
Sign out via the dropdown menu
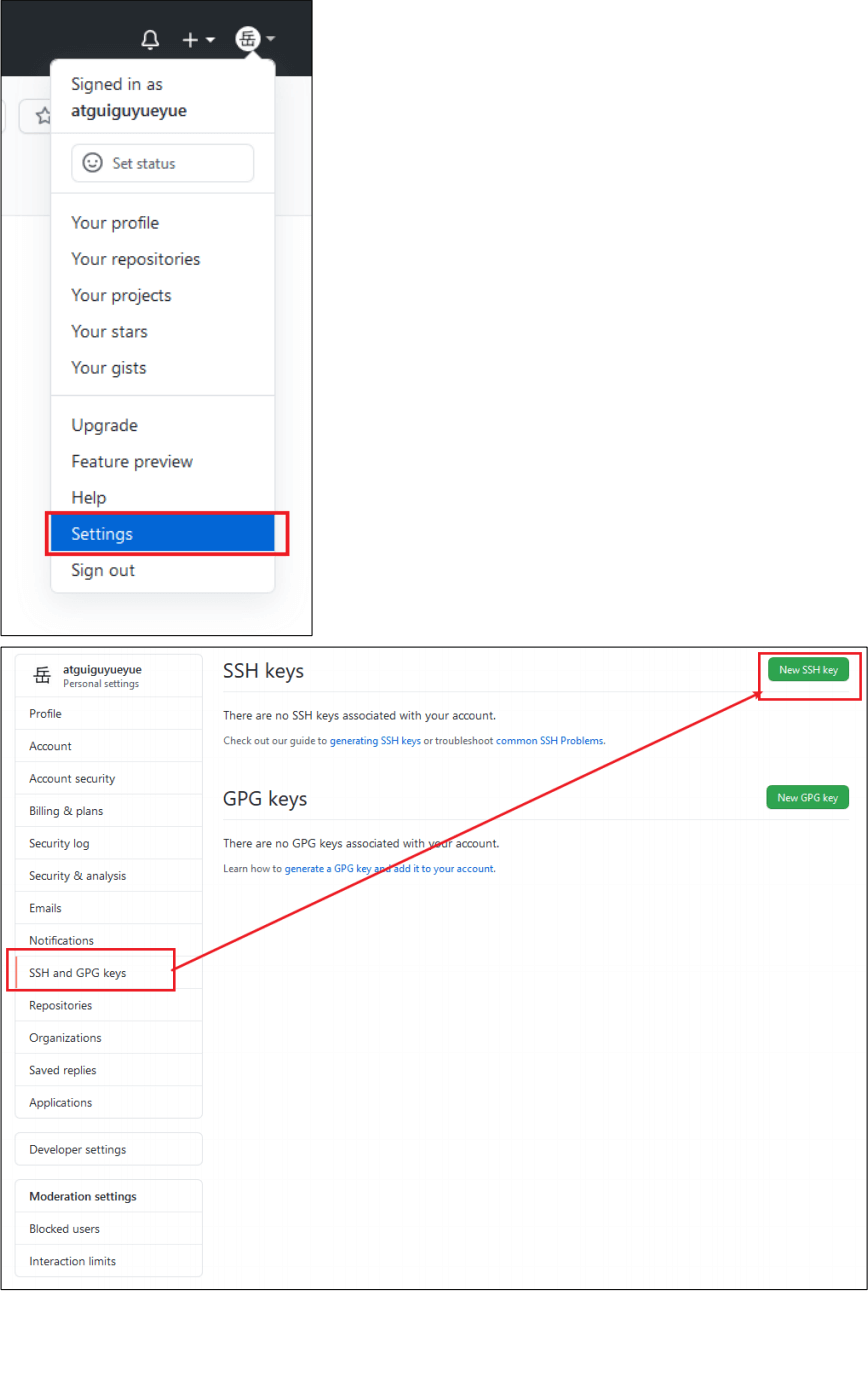[x=162, y=570]
